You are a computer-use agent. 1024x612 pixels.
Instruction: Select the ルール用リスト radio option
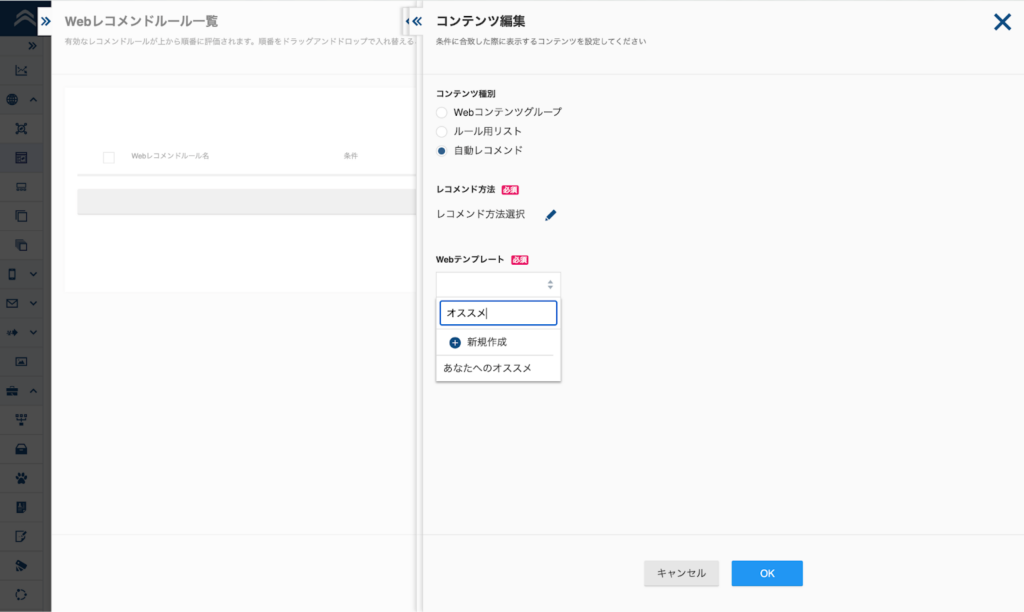[x=442, y=131]
